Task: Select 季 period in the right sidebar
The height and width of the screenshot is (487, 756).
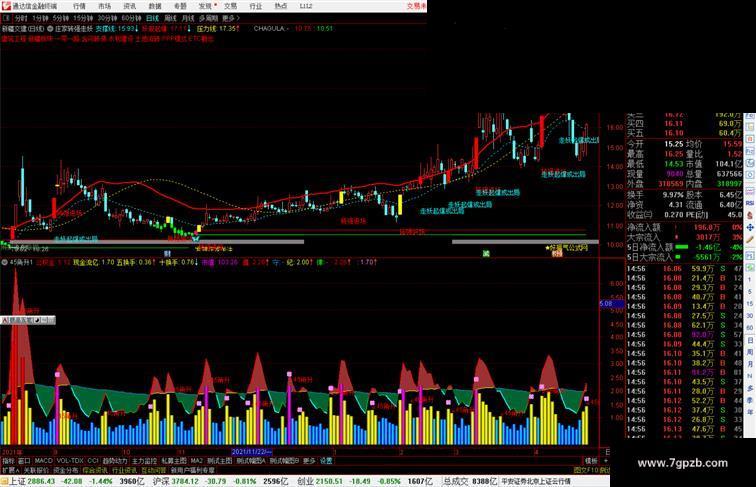Action: coord(750,400)
